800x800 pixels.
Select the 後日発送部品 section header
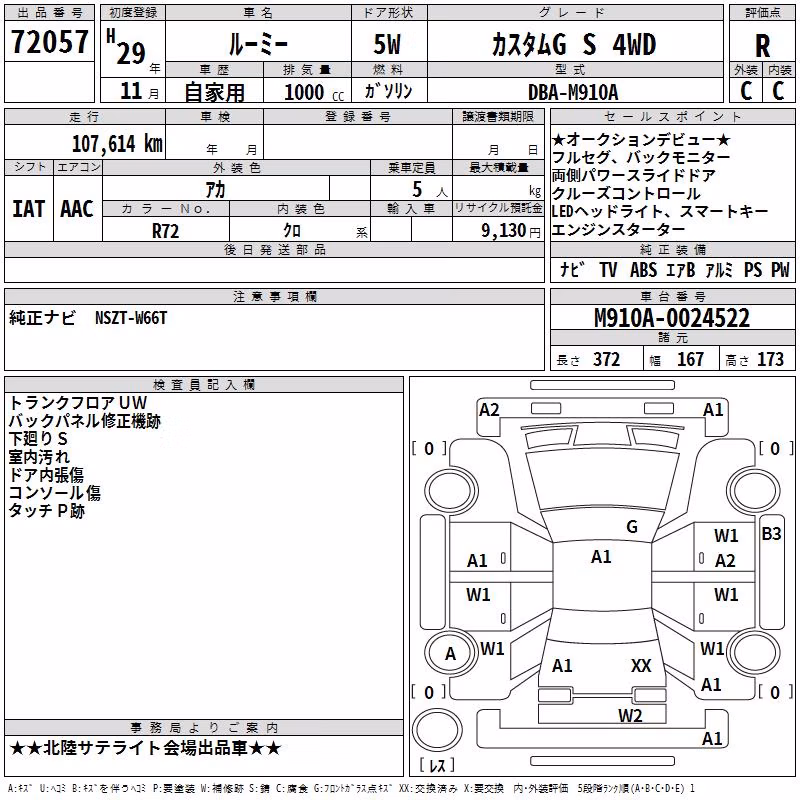tap(274, 249)
